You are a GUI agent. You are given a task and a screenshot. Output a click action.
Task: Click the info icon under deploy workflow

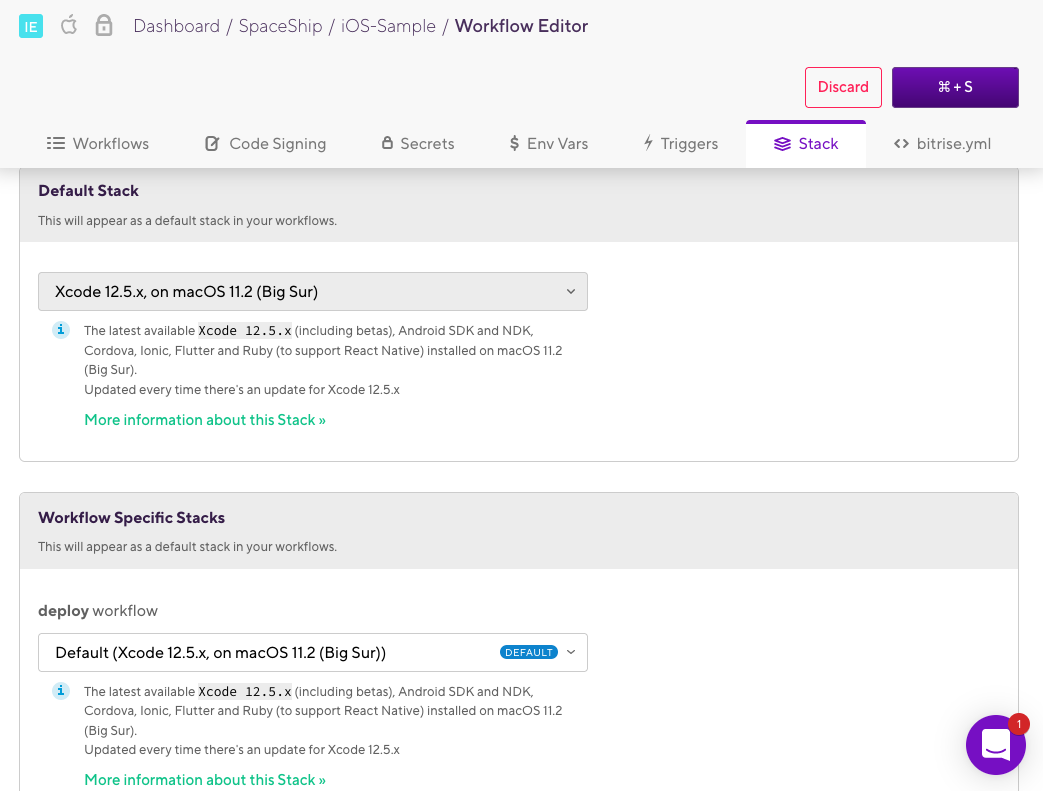pos(61,691)
